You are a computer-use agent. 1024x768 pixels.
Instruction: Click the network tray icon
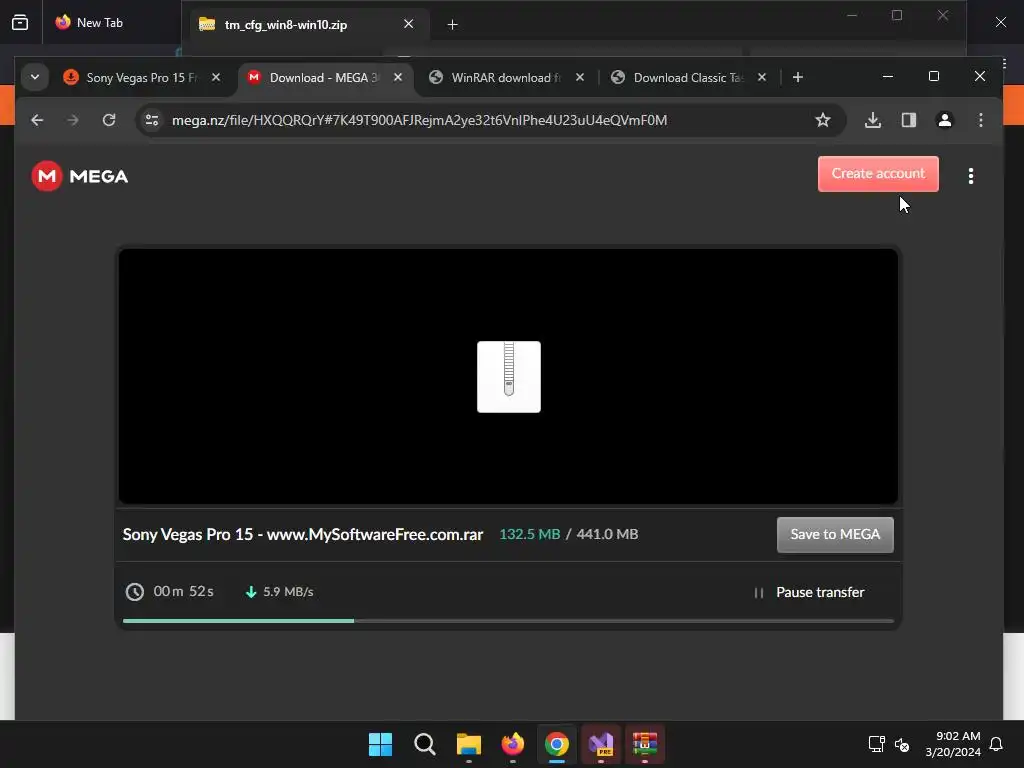pyautogui.click(x=876, y=744)
